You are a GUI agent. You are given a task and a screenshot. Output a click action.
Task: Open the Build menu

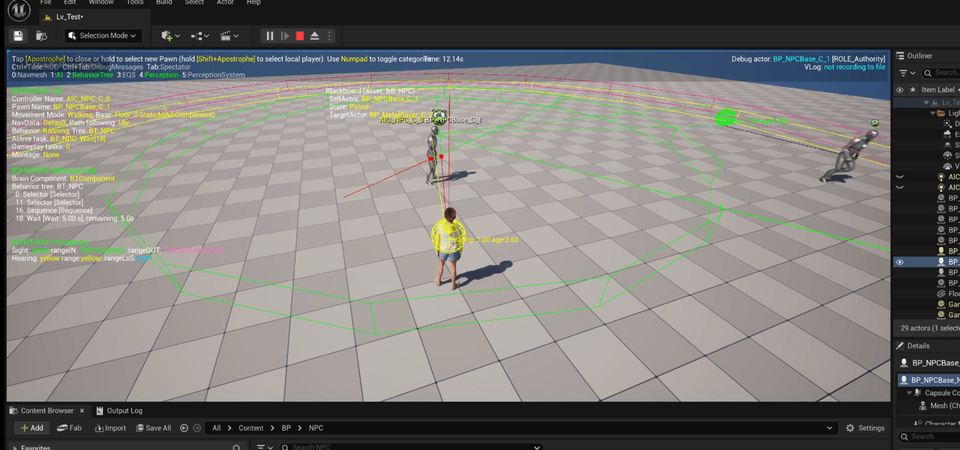(x=164, y=2)
